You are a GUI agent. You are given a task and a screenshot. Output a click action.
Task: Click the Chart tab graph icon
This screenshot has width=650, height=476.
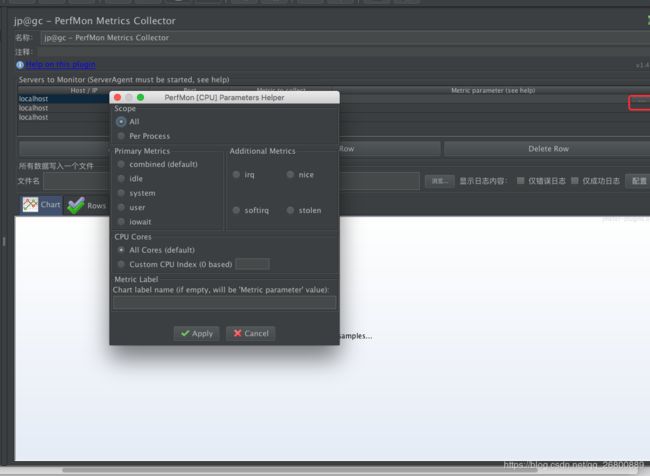click(30, 204)
